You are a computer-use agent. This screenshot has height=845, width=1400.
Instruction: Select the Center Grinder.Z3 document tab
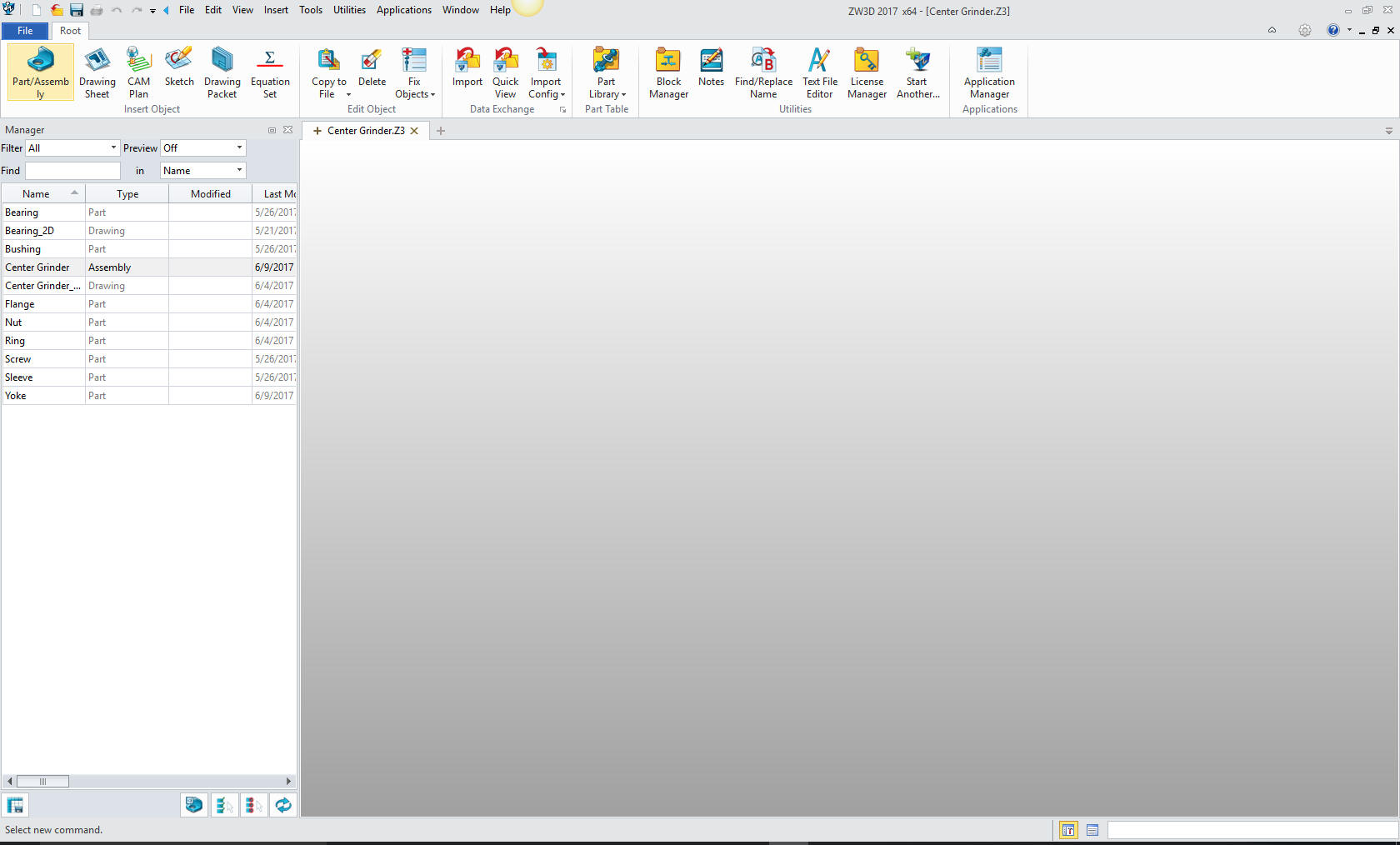pyautogui.click(x=365, y=131)
